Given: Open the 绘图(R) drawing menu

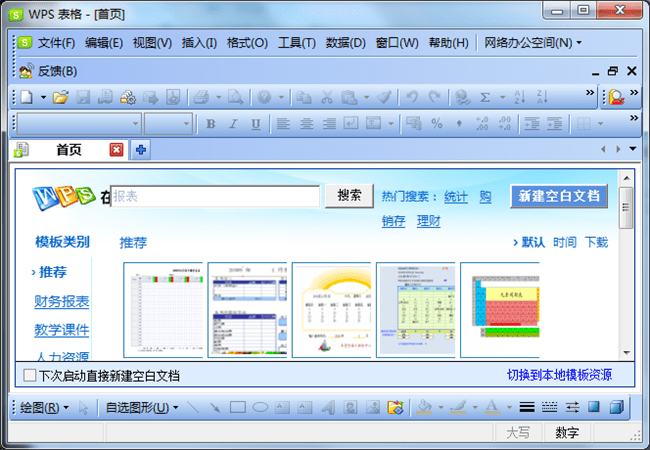Looking at the screenshot, I should point(44,408).
